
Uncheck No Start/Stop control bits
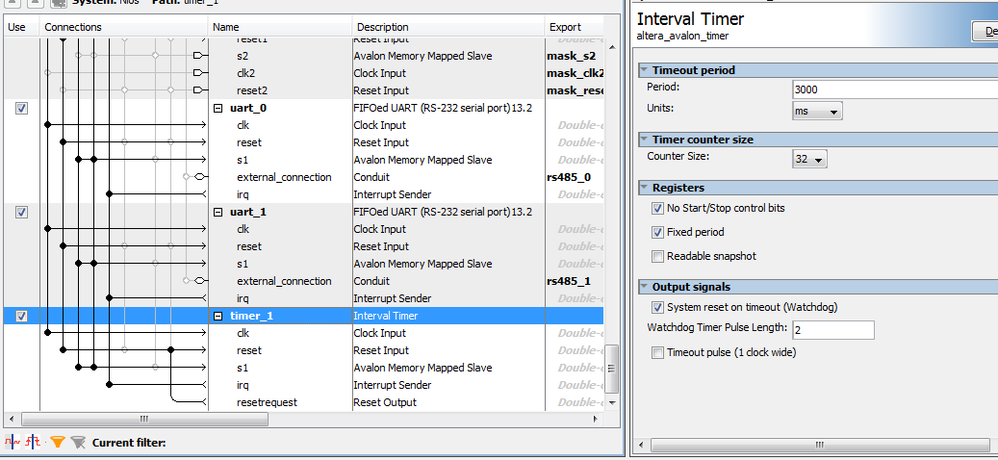(657, 208)
